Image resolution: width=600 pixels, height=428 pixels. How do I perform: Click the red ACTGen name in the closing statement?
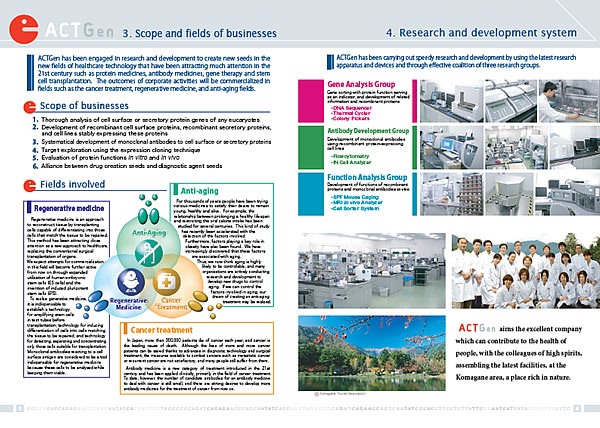[x=477, y=328]
